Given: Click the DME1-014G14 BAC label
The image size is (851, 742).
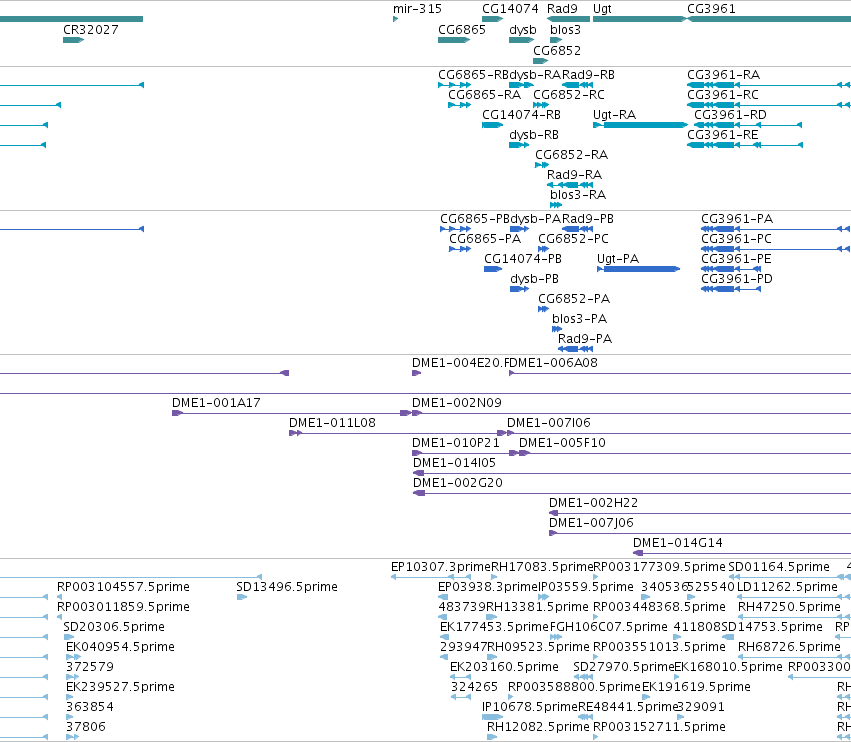Looking at the screenshot, I should pos(678,543).
